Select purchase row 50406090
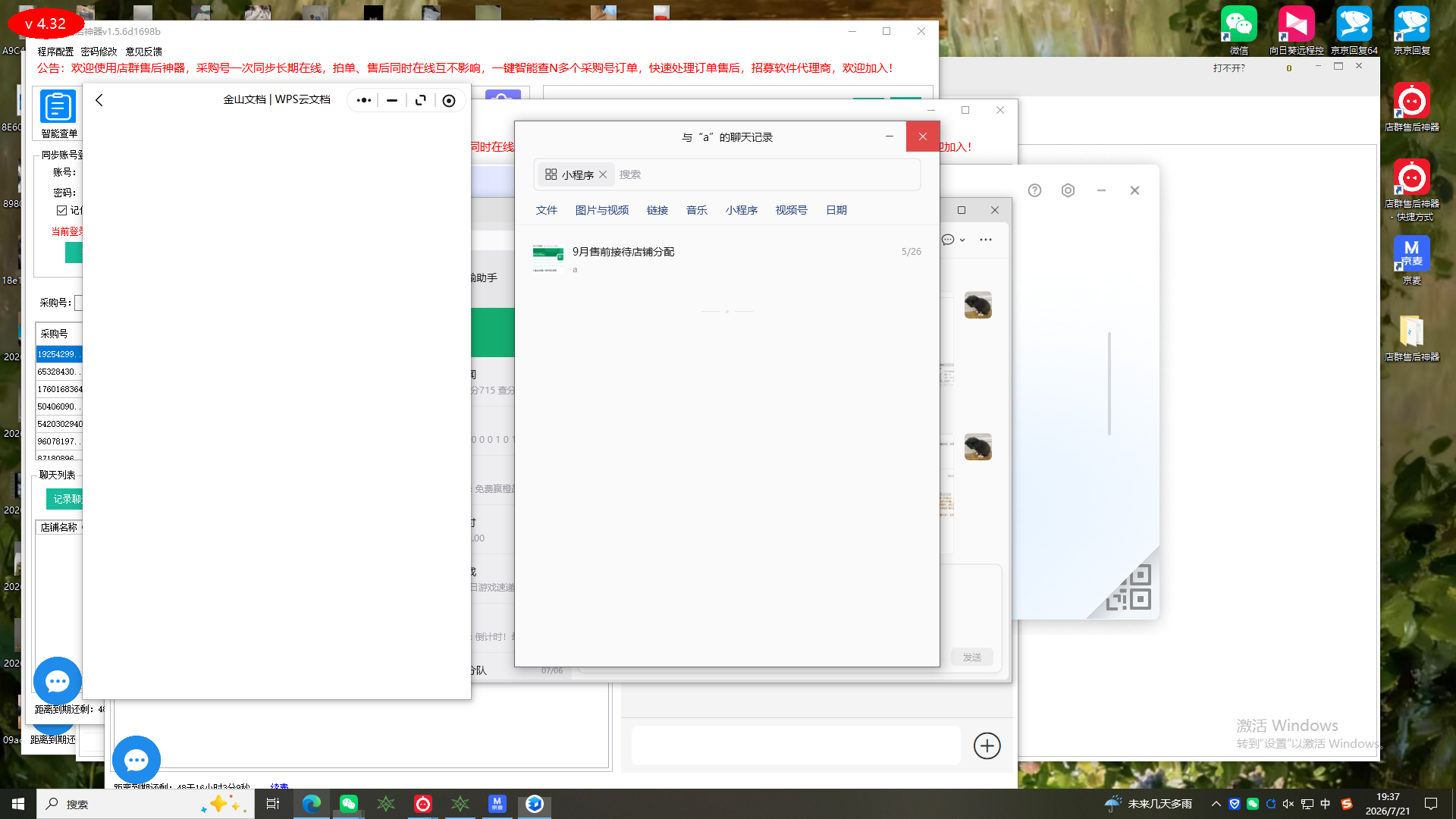Screen dimensions: 1456x819 [x=59, y=406]
